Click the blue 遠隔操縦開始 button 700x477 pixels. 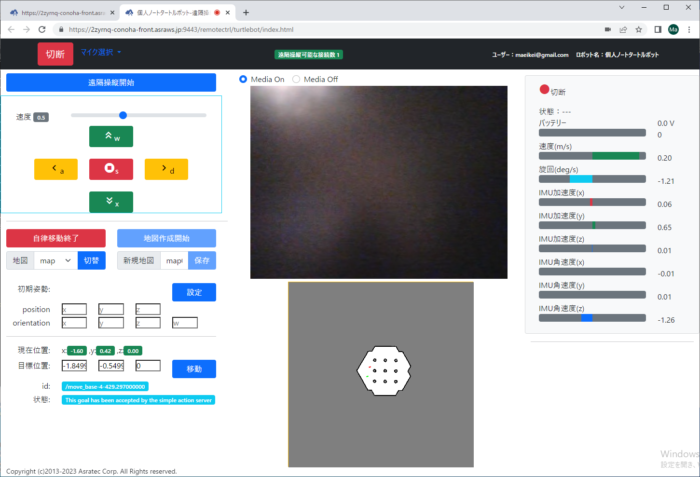coord(111,83)
